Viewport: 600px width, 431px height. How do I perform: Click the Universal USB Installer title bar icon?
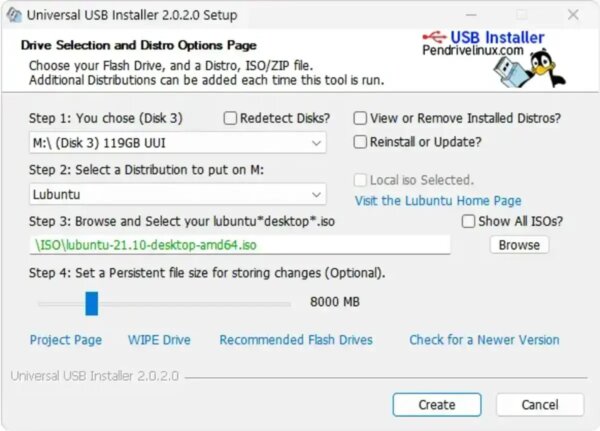(x=14, y=15)
